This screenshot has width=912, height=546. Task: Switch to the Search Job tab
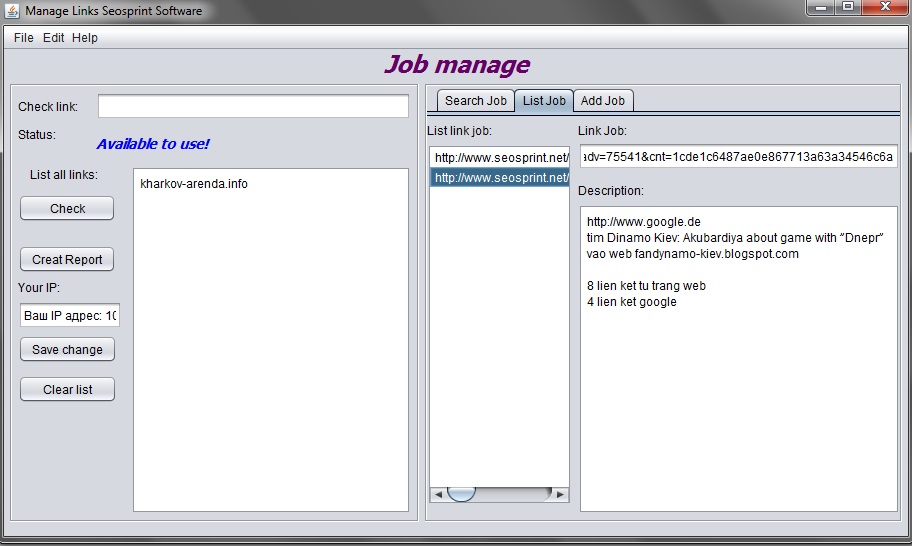476,101
